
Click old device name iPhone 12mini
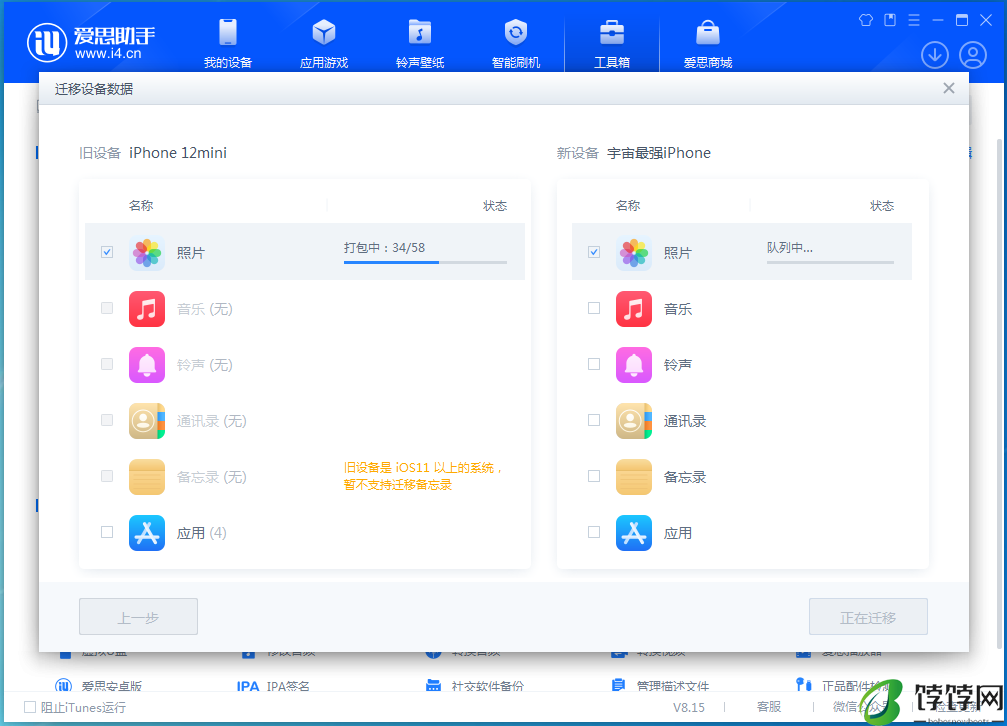178,153
